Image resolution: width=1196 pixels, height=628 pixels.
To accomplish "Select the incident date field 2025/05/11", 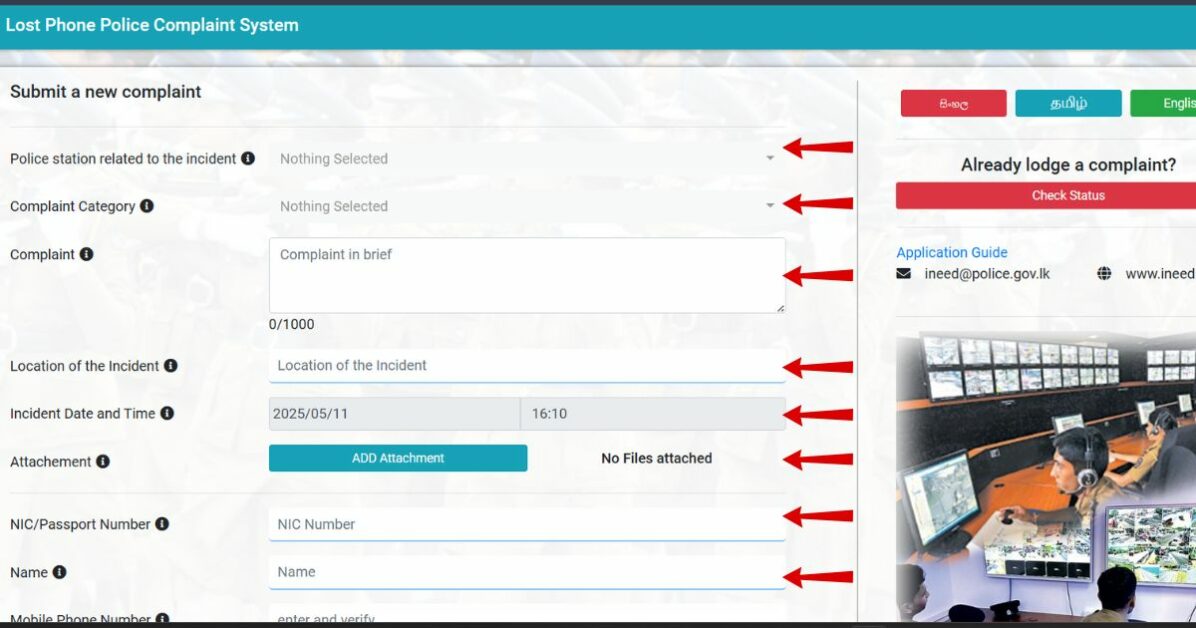I will coord(394,413).
